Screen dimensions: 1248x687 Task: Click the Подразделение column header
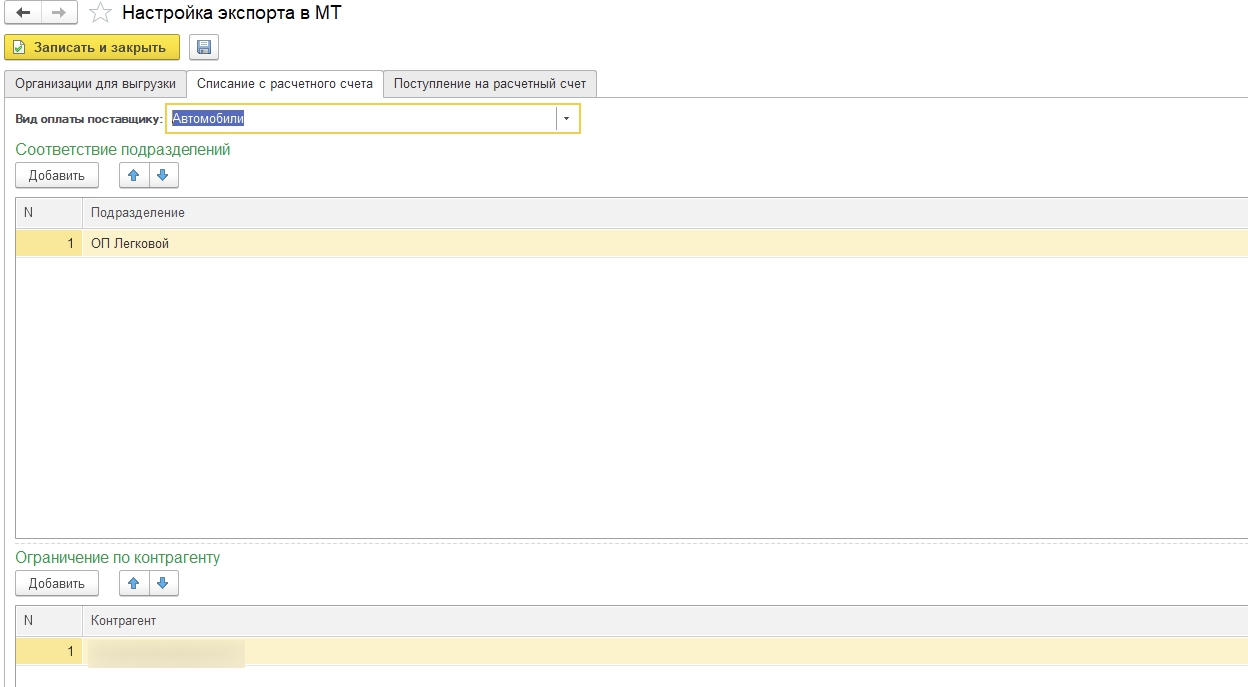pos(138,213)
